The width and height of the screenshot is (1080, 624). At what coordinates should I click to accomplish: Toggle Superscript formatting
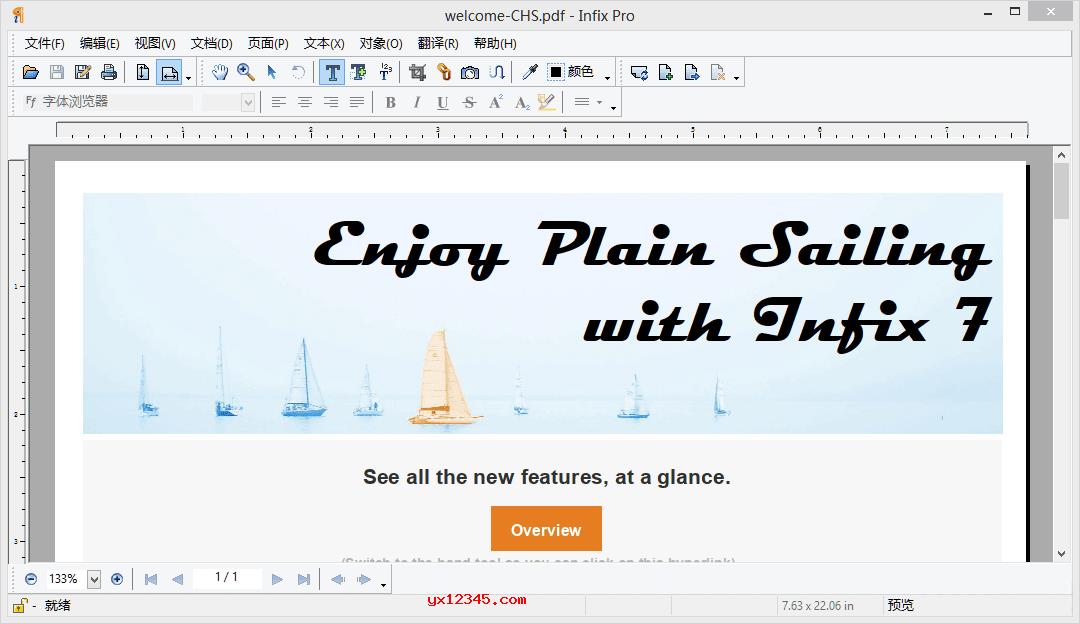[x=495, y=103]
